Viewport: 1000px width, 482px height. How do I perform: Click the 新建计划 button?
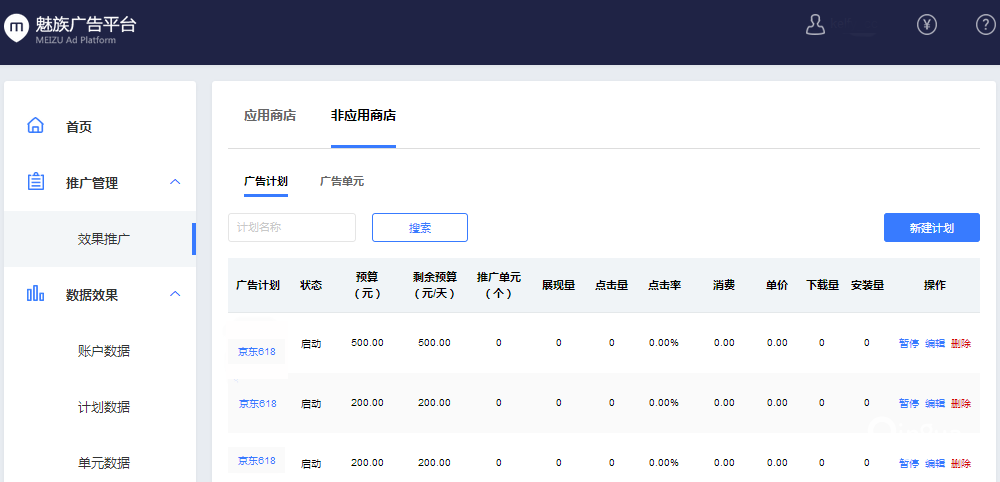[x=931, y=228]
